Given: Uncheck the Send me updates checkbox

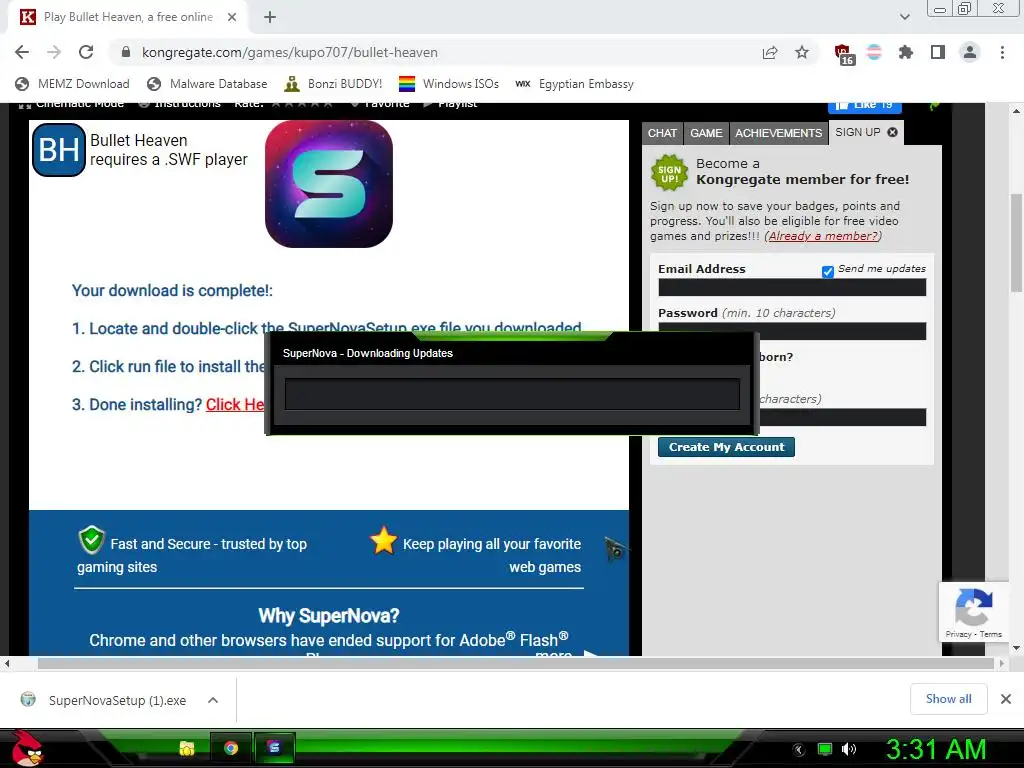Looking at the screenshot, I should point(827,271).
